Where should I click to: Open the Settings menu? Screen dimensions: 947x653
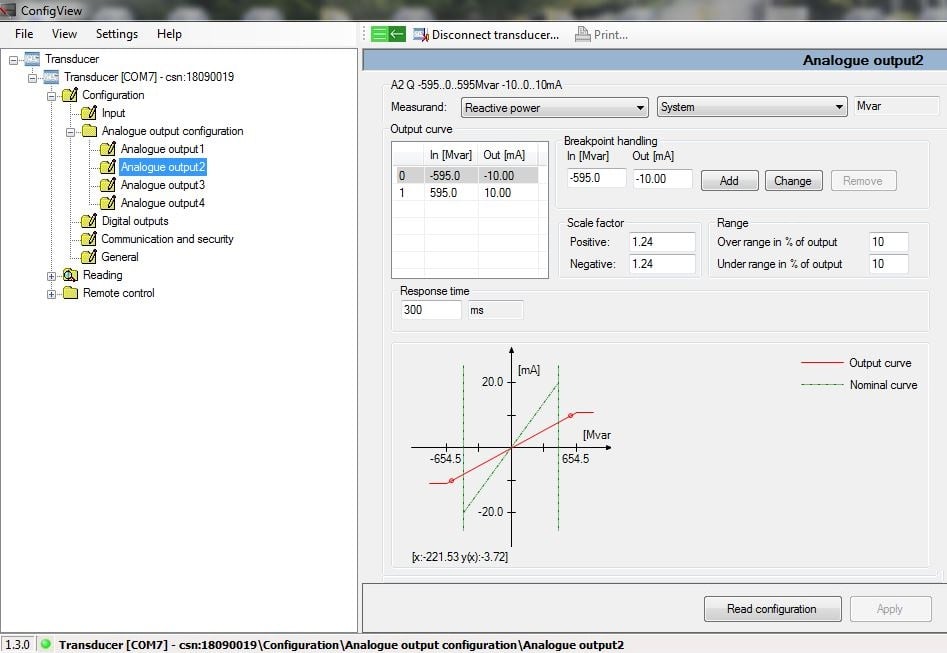tap(116, 33)
